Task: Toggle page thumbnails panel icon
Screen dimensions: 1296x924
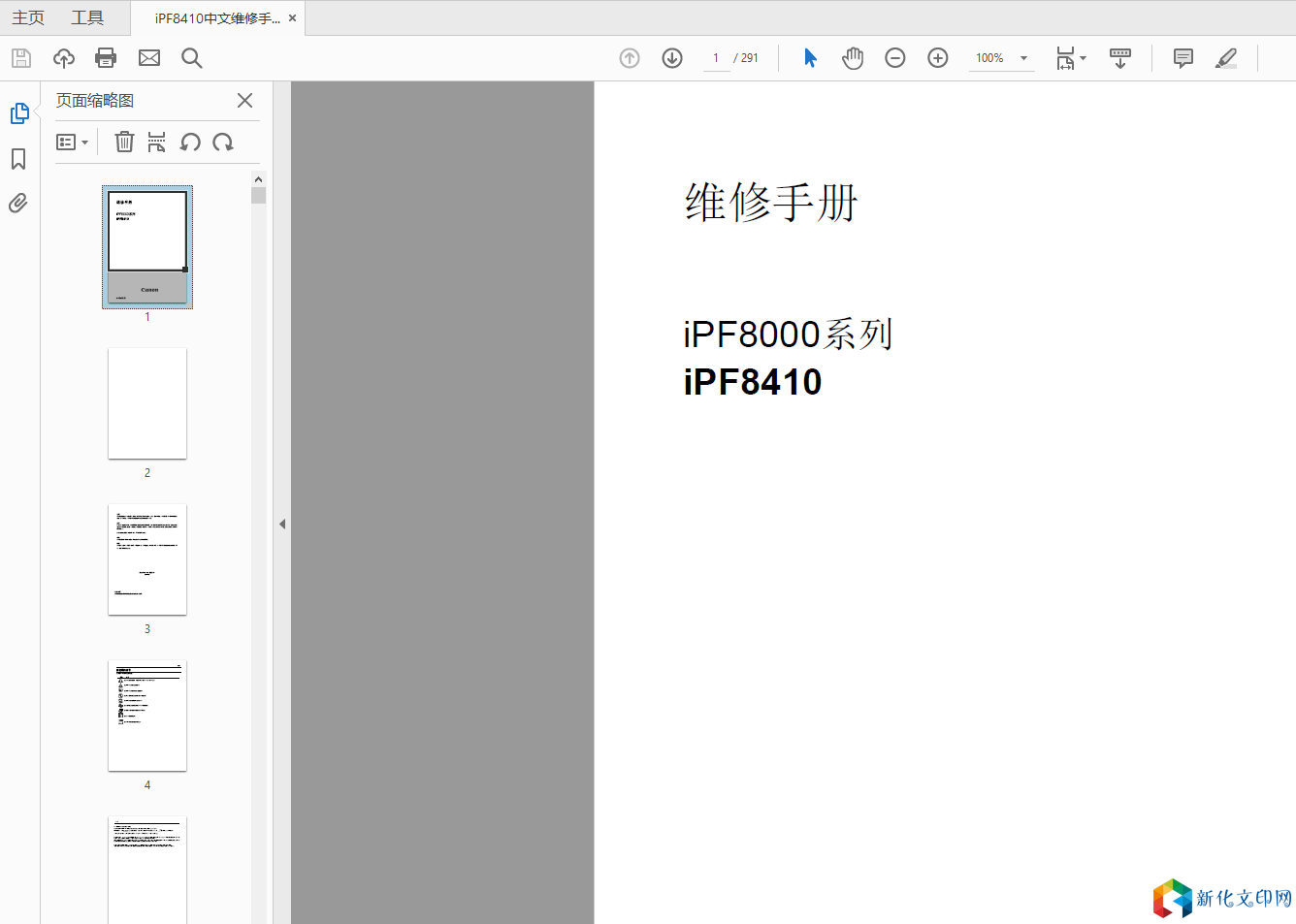Action: point(18,113)
